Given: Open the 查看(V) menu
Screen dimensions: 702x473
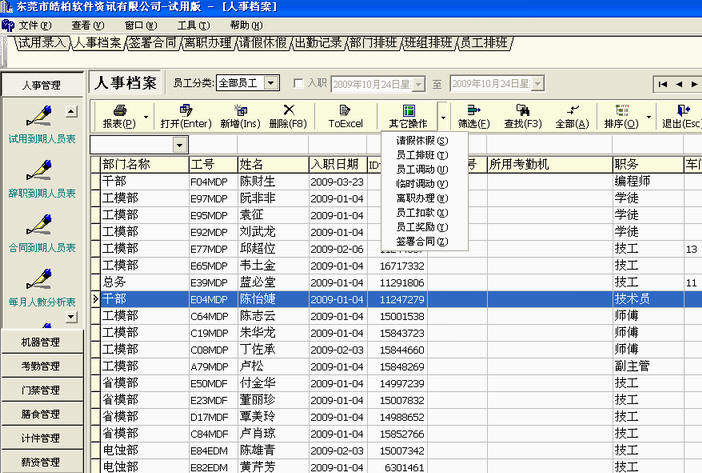Looking at the screenshot, I should [88, 26].
